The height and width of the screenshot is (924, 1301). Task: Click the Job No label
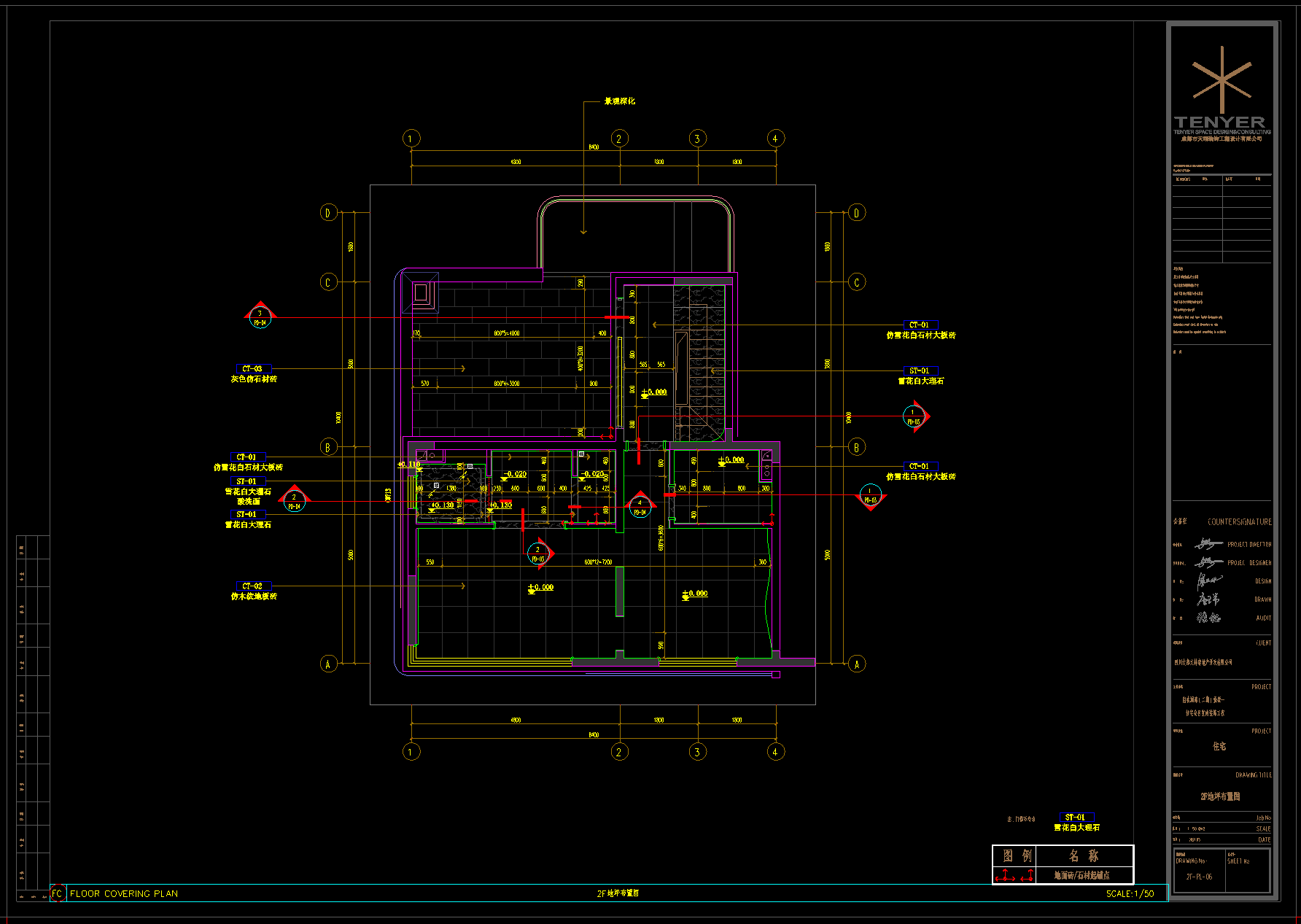pyautogui.click(x=1264, y=818)
